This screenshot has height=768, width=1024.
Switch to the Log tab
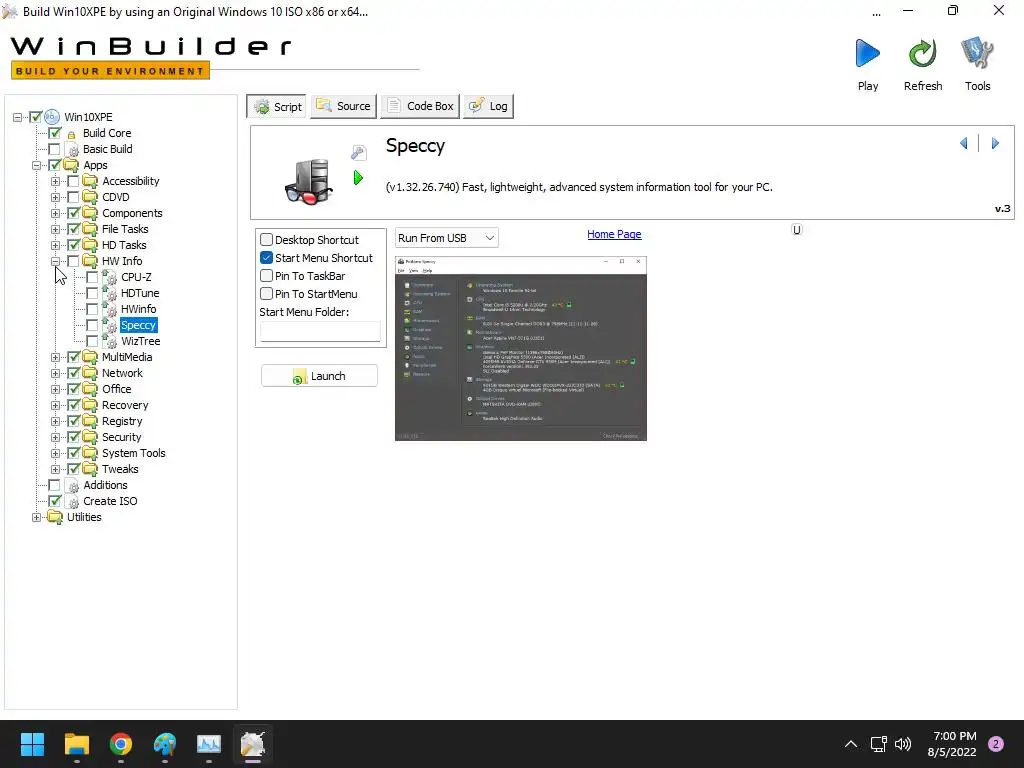[x=488, y=106]
